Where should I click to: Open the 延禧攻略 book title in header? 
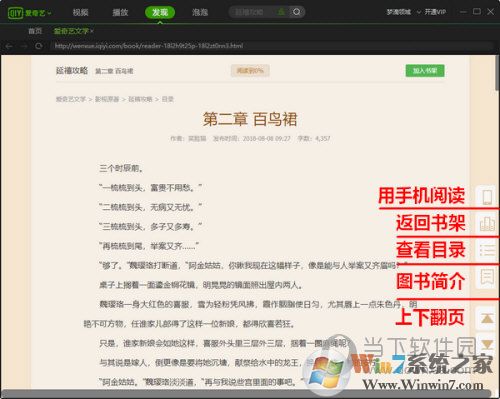pos(72,70)
